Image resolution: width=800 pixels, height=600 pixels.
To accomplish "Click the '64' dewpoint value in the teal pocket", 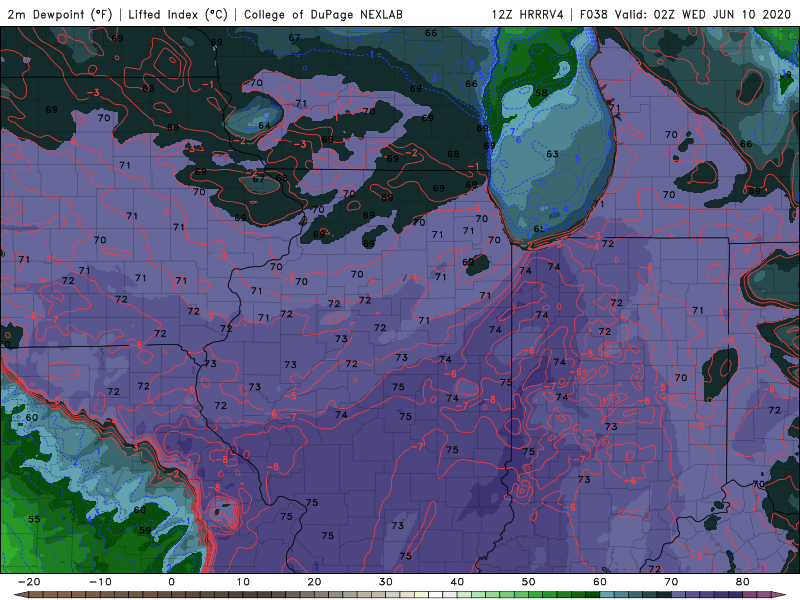I will pos(264,126).
